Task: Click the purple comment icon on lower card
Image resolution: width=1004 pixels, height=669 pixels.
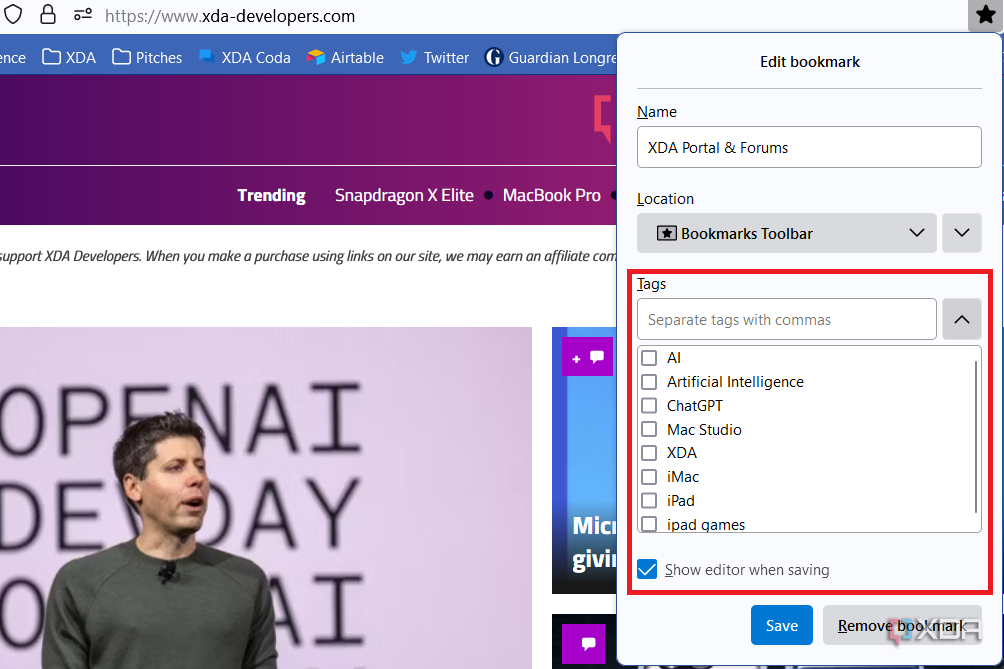Action: (583, 643)
